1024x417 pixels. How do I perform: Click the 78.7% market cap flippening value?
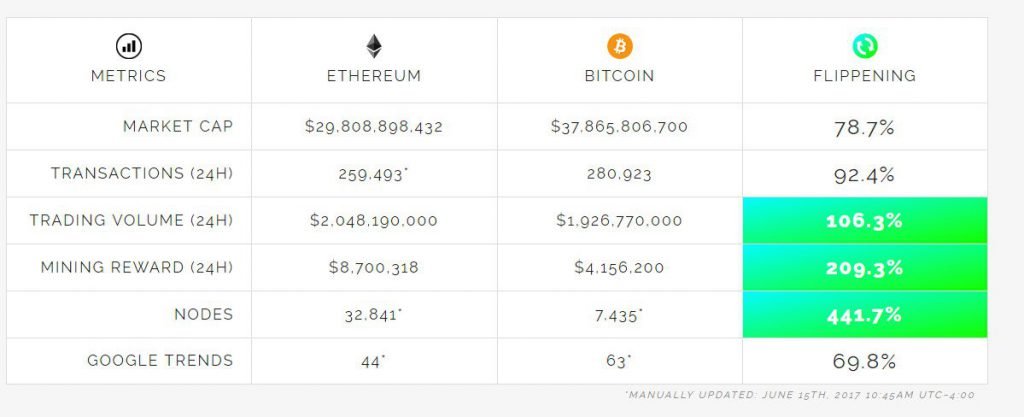click(864, 128)
